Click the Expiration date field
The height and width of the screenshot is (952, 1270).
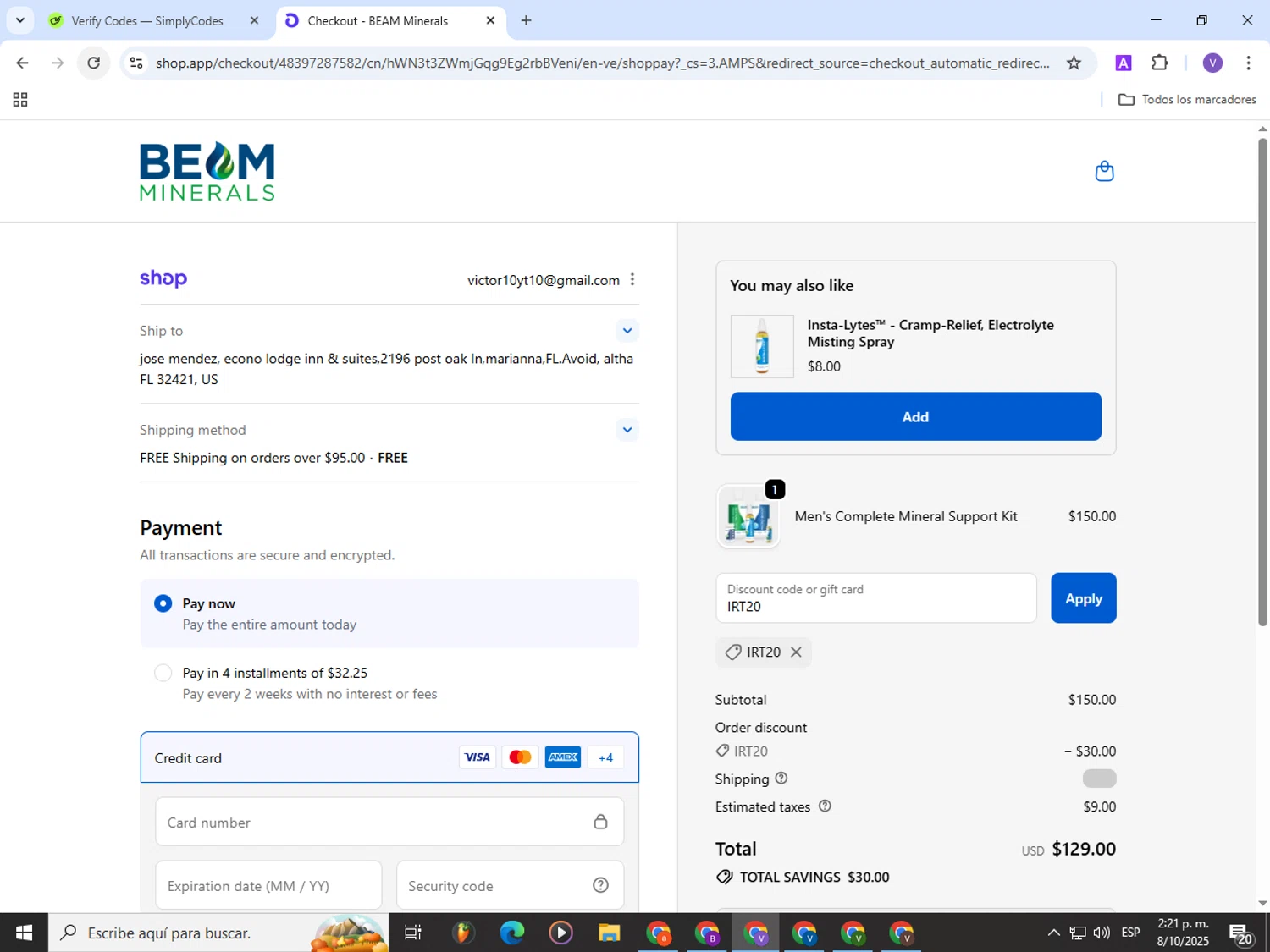click(268, 885)
